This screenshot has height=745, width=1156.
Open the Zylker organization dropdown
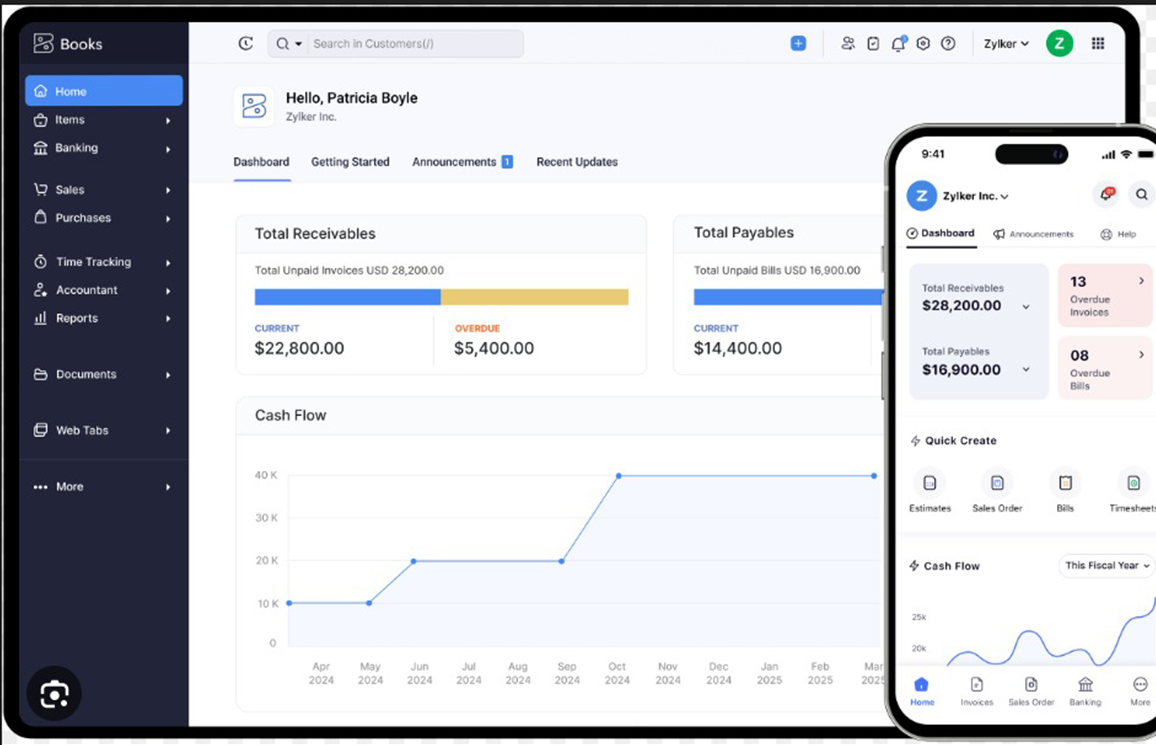(1006, 44)
